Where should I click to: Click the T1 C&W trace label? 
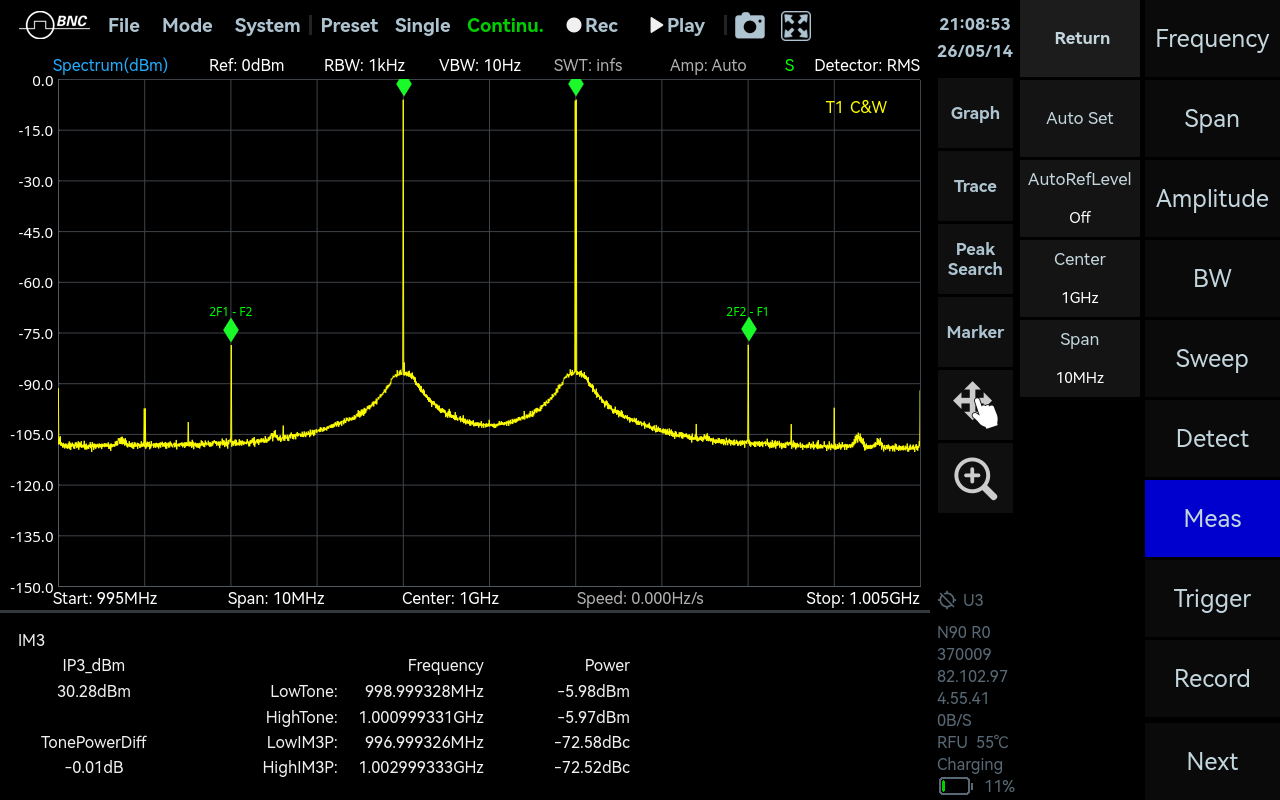click(856, 107)
